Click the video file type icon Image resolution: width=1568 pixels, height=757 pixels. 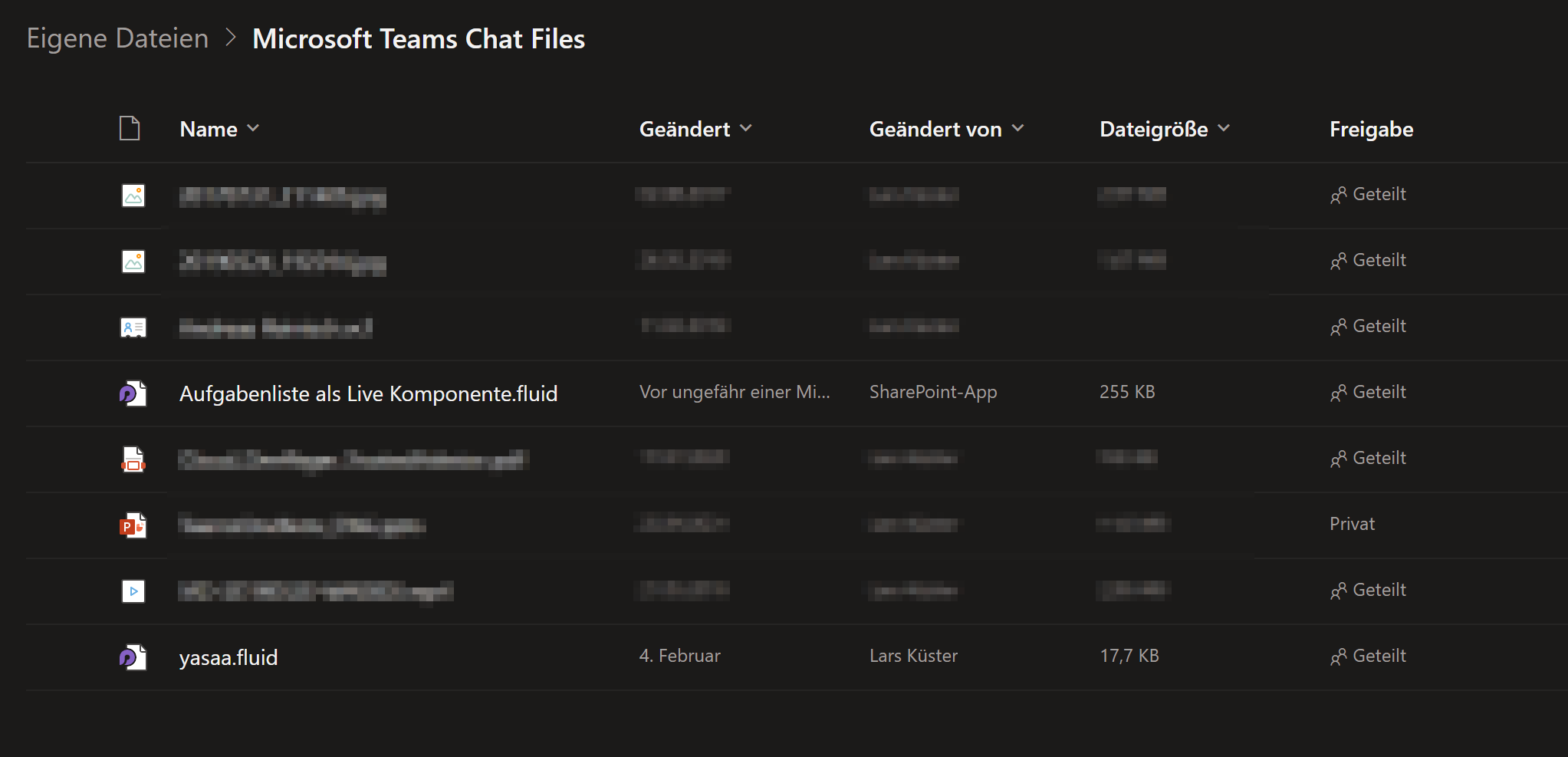point(133,591)
